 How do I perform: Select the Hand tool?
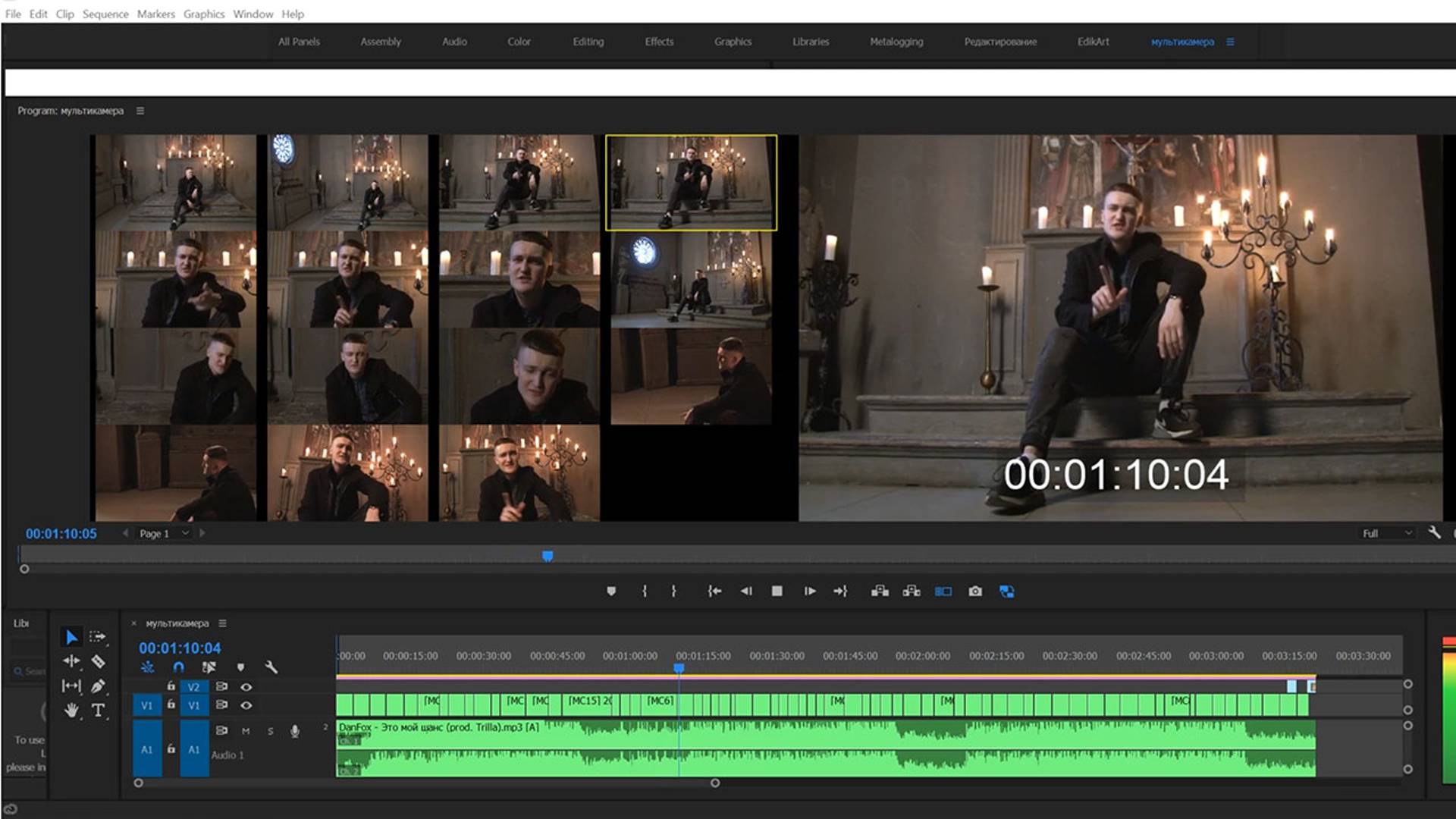pos(71,711)
